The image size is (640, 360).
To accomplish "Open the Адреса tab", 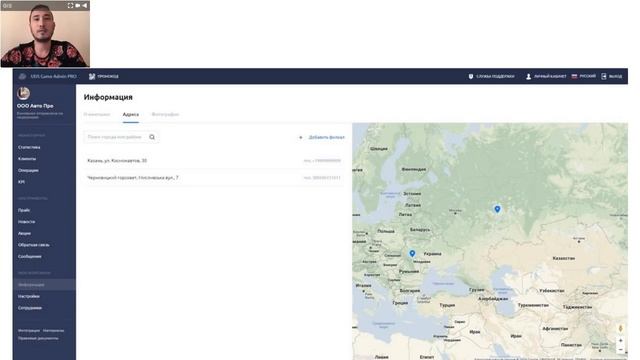I will 131,115.
